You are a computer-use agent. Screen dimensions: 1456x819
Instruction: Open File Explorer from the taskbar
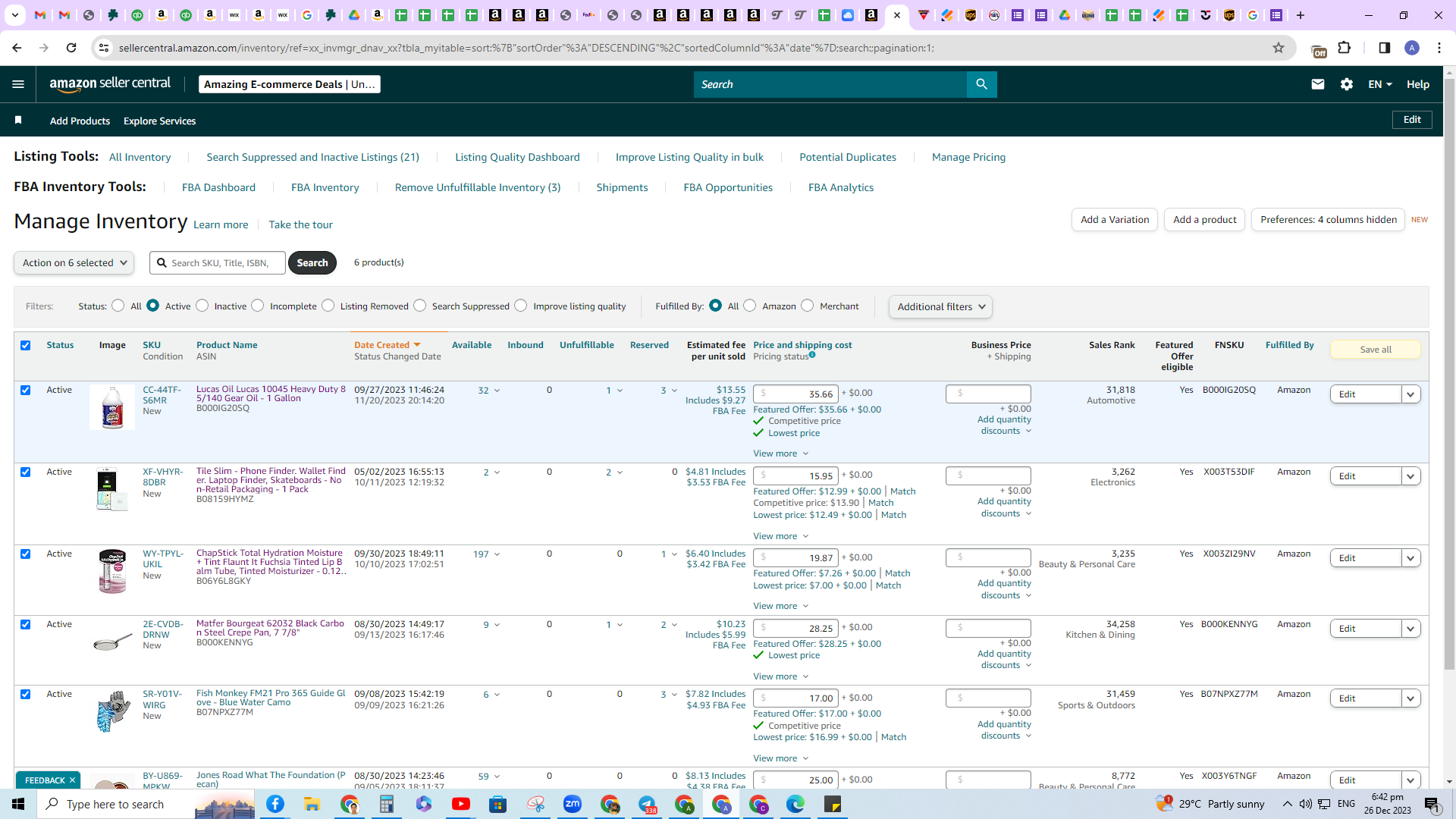(x=312, y=804)
